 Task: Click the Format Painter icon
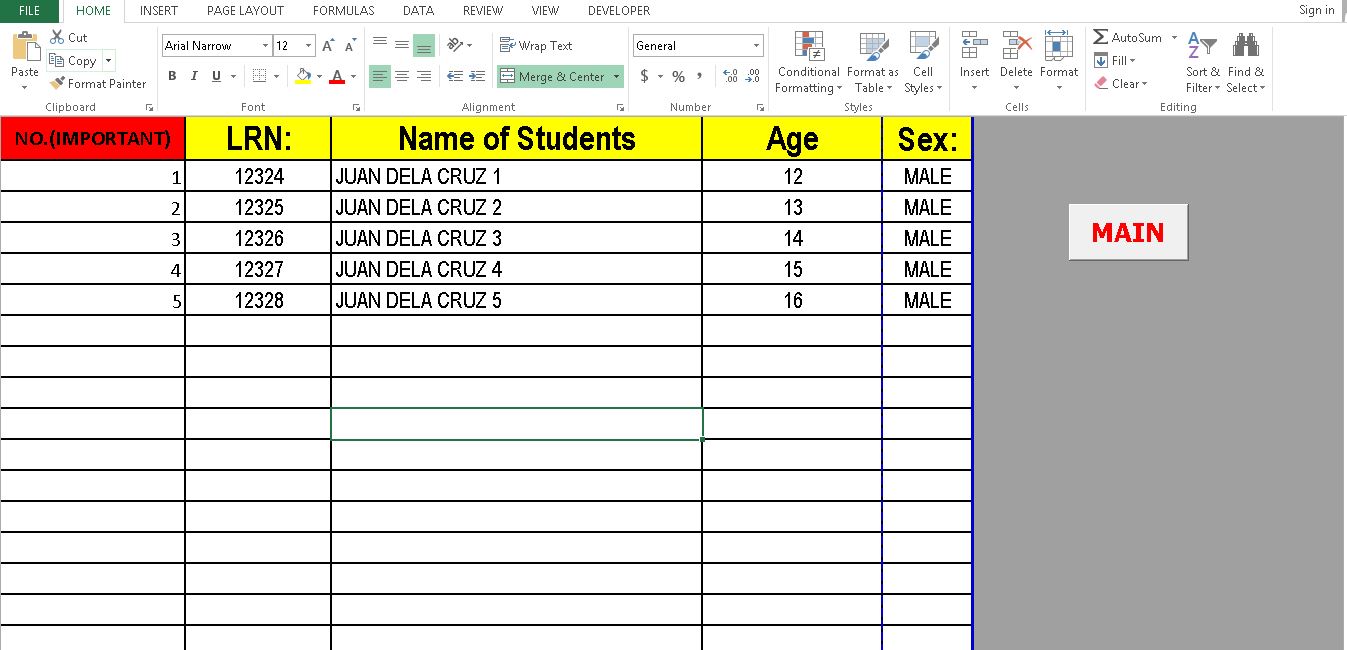click(57, 84)
